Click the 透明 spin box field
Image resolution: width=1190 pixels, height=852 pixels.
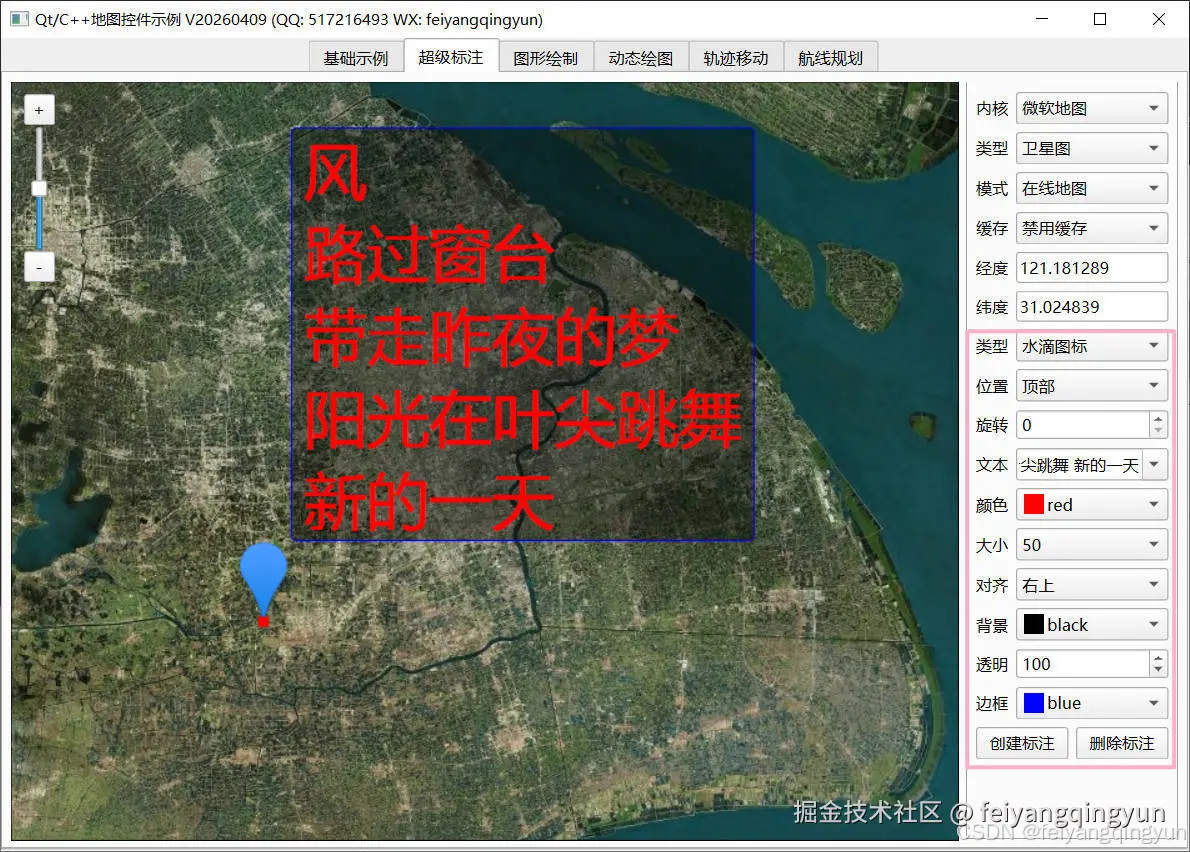pyautogui.click(x=1083, y=664)
